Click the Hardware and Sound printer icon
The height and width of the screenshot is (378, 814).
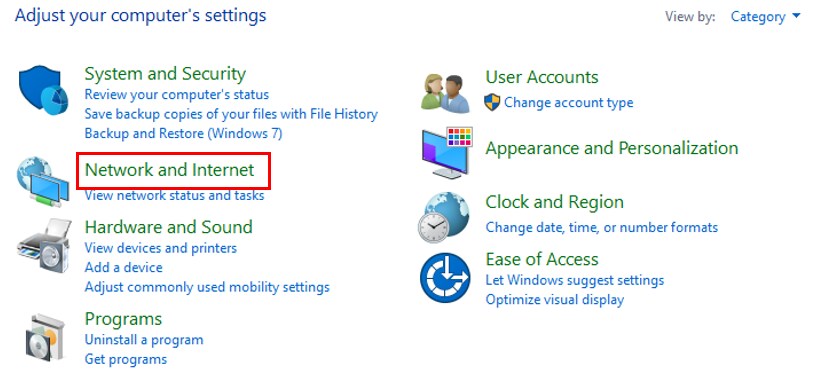click(44, 246)
